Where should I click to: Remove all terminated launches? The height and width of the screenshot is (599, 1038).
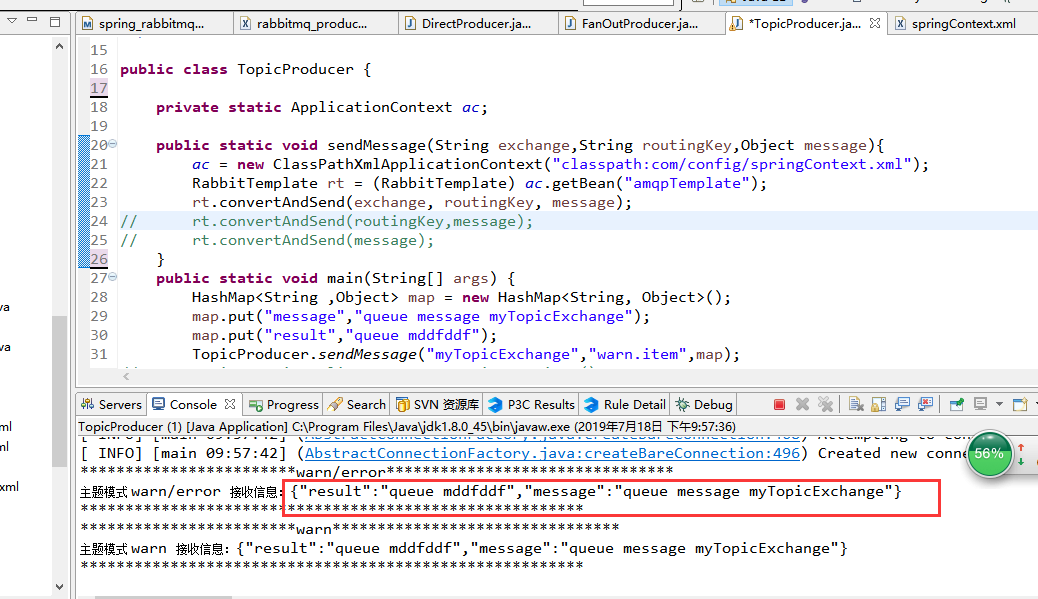pos(826,404)
